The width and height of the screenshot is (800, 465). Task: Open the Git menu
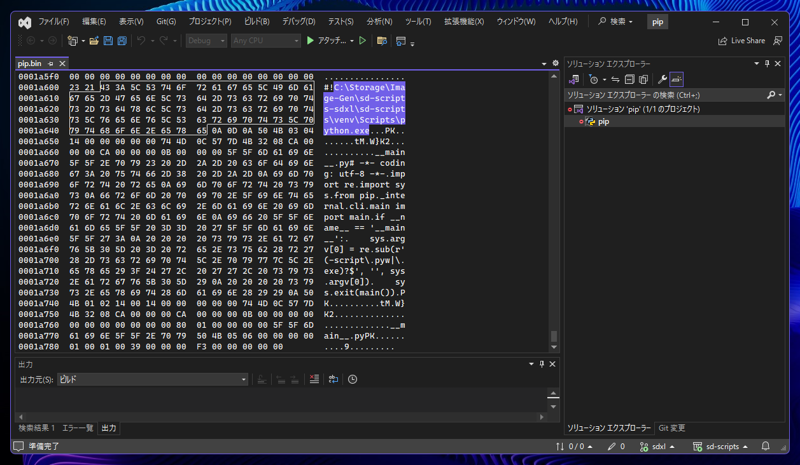[166, 21]
